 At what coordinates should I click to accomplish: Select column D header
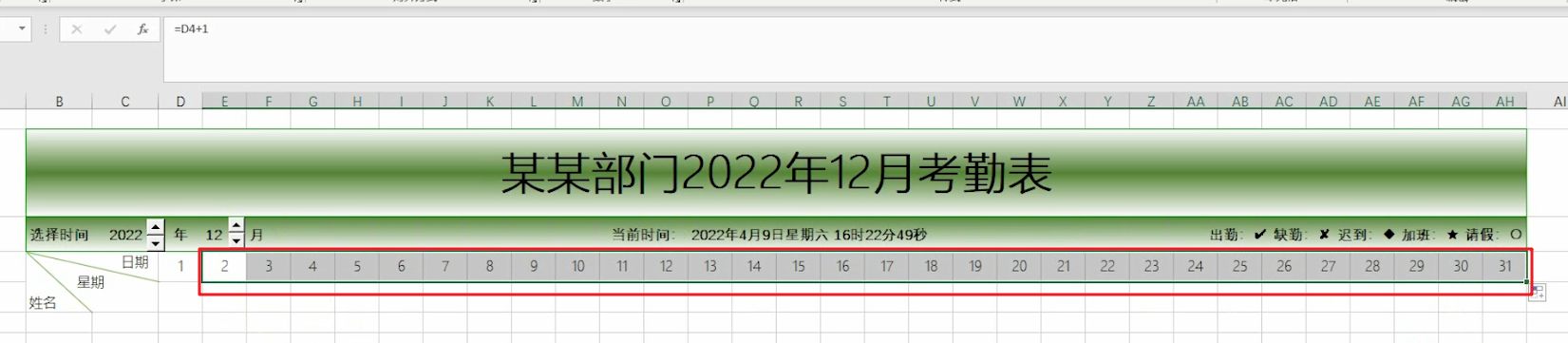tap(180, 102)
